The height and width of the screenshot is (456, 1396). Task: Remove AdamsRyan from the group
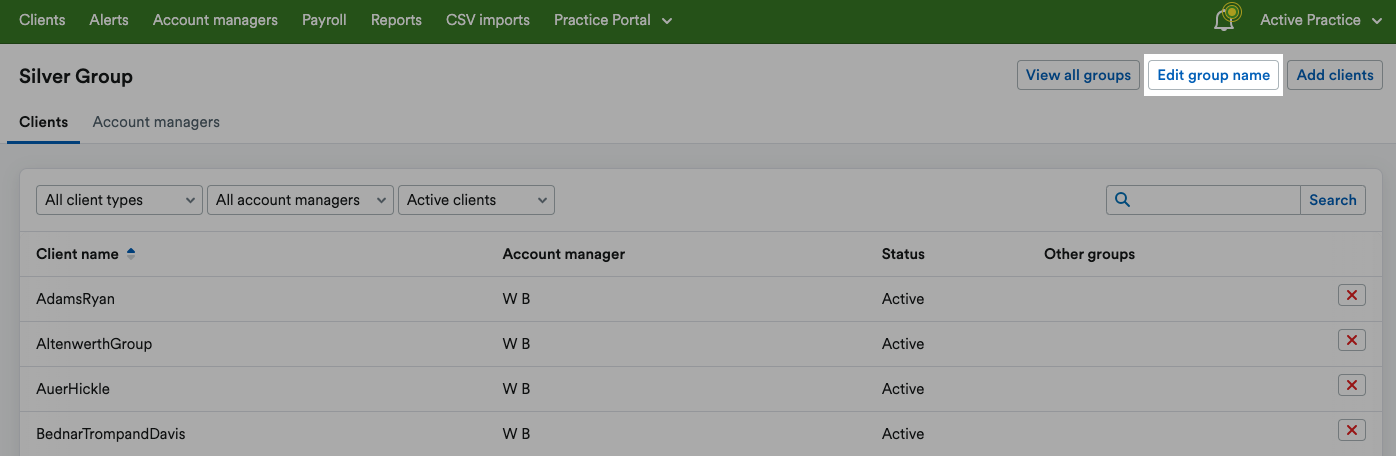pos(1351,295)
